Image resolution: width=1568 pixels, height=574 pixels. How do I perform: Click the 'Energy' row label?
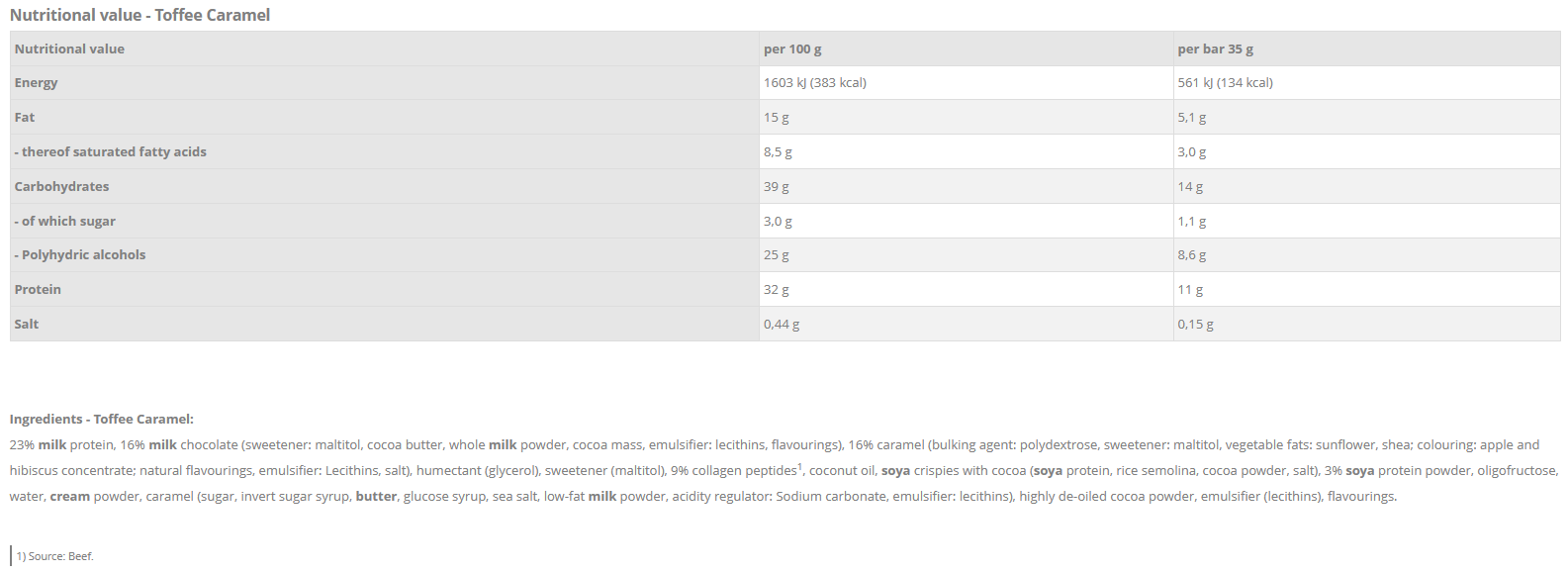click(x=36, y=83)
